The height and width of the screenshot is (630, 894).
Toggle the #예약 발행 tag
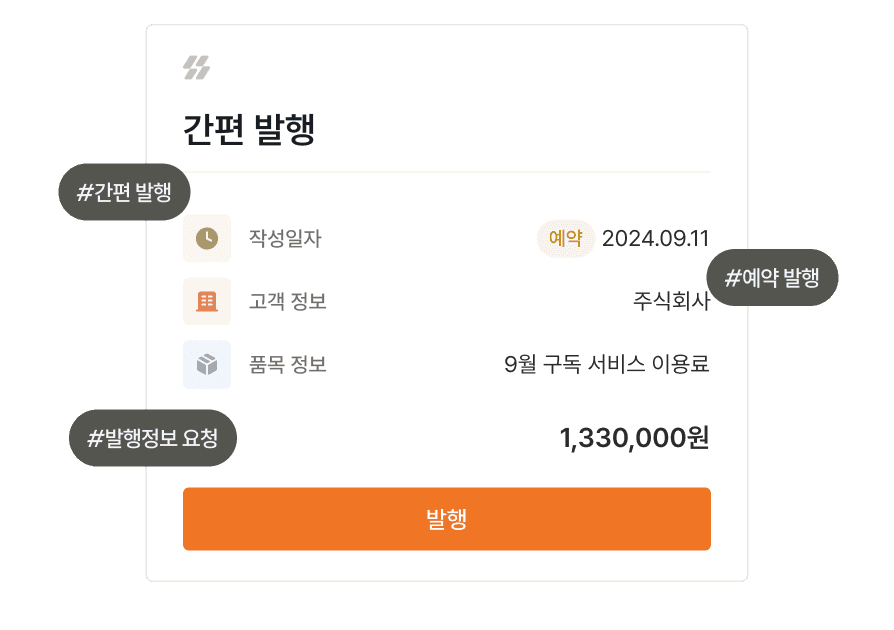[772, 278]
